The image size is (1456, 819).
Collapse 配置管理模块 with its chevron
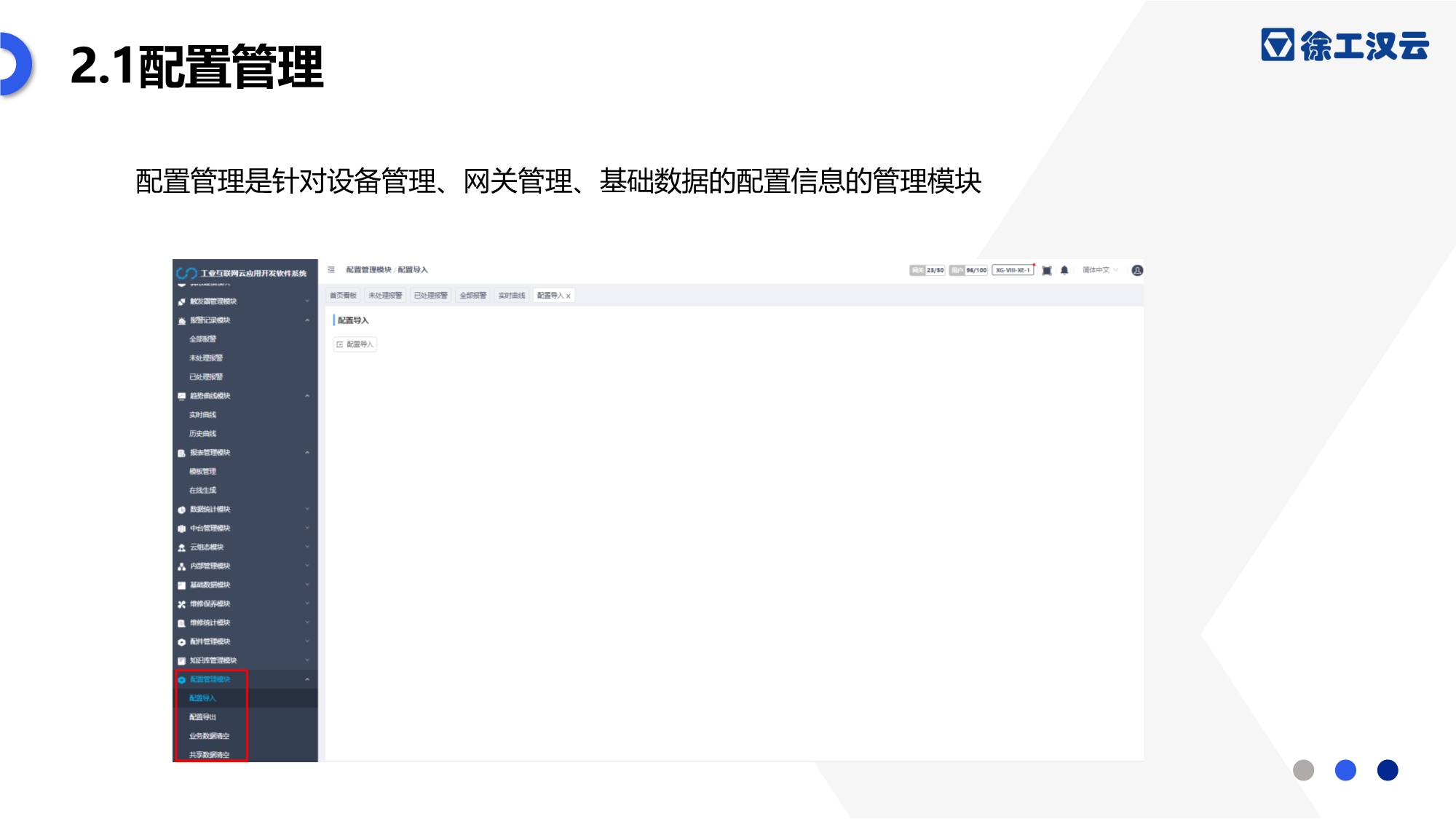pyautogui.click(x=307, y=680)
